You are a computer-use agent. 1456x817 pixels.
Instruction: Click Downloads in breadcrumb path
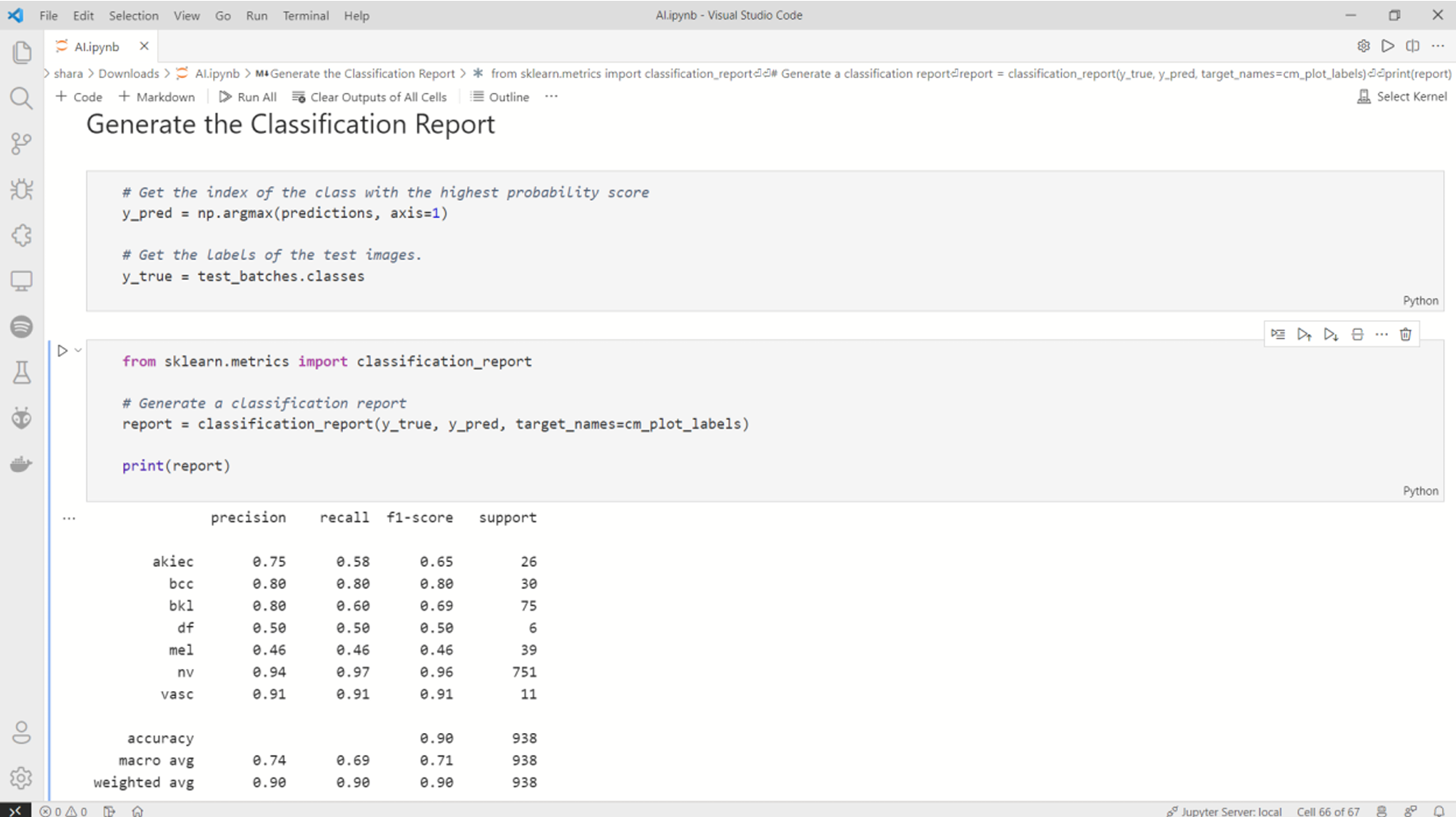click(x=128, y=73)
